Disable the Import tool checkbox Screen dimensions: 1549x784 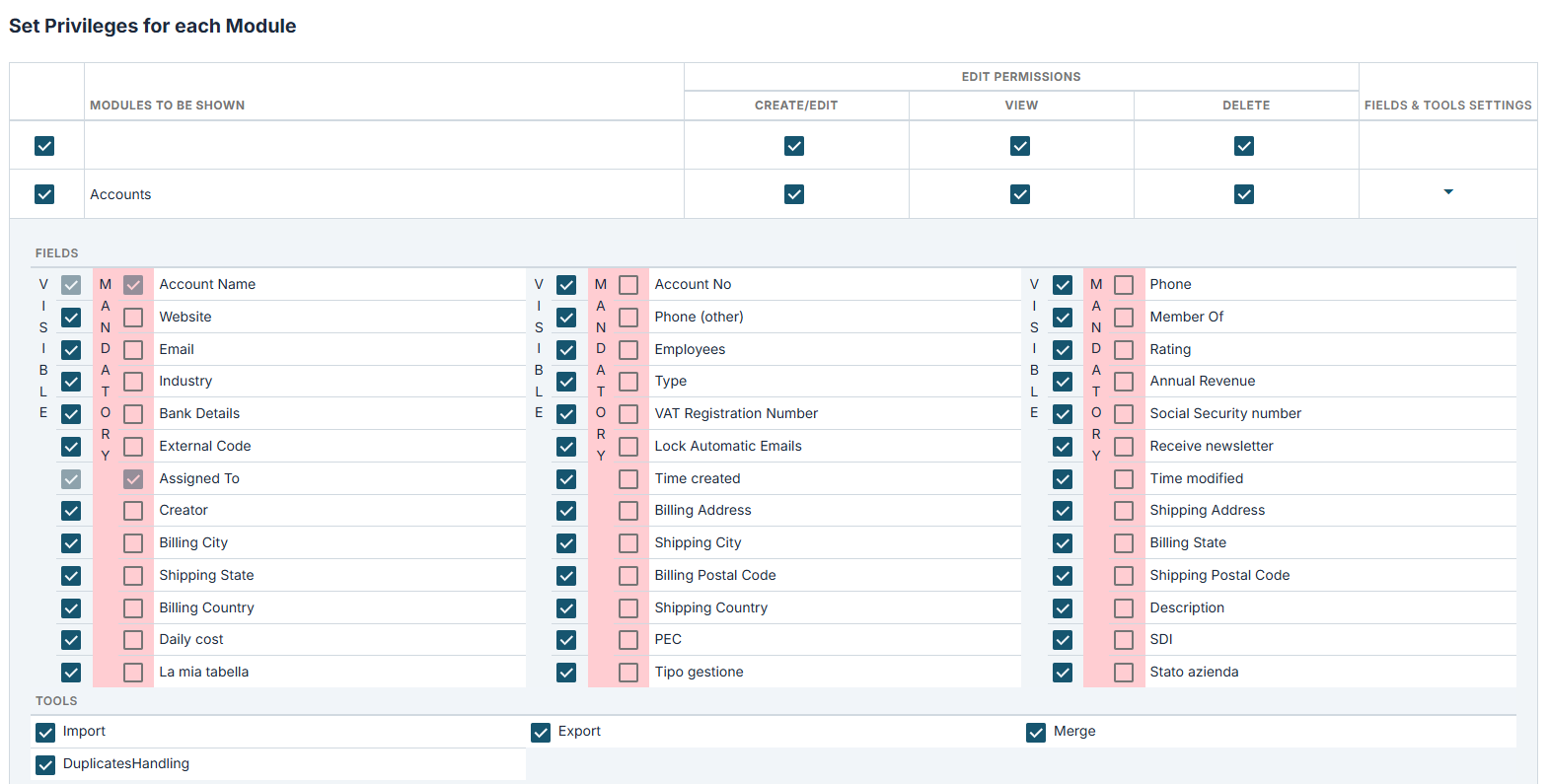[x=45, y=733]
